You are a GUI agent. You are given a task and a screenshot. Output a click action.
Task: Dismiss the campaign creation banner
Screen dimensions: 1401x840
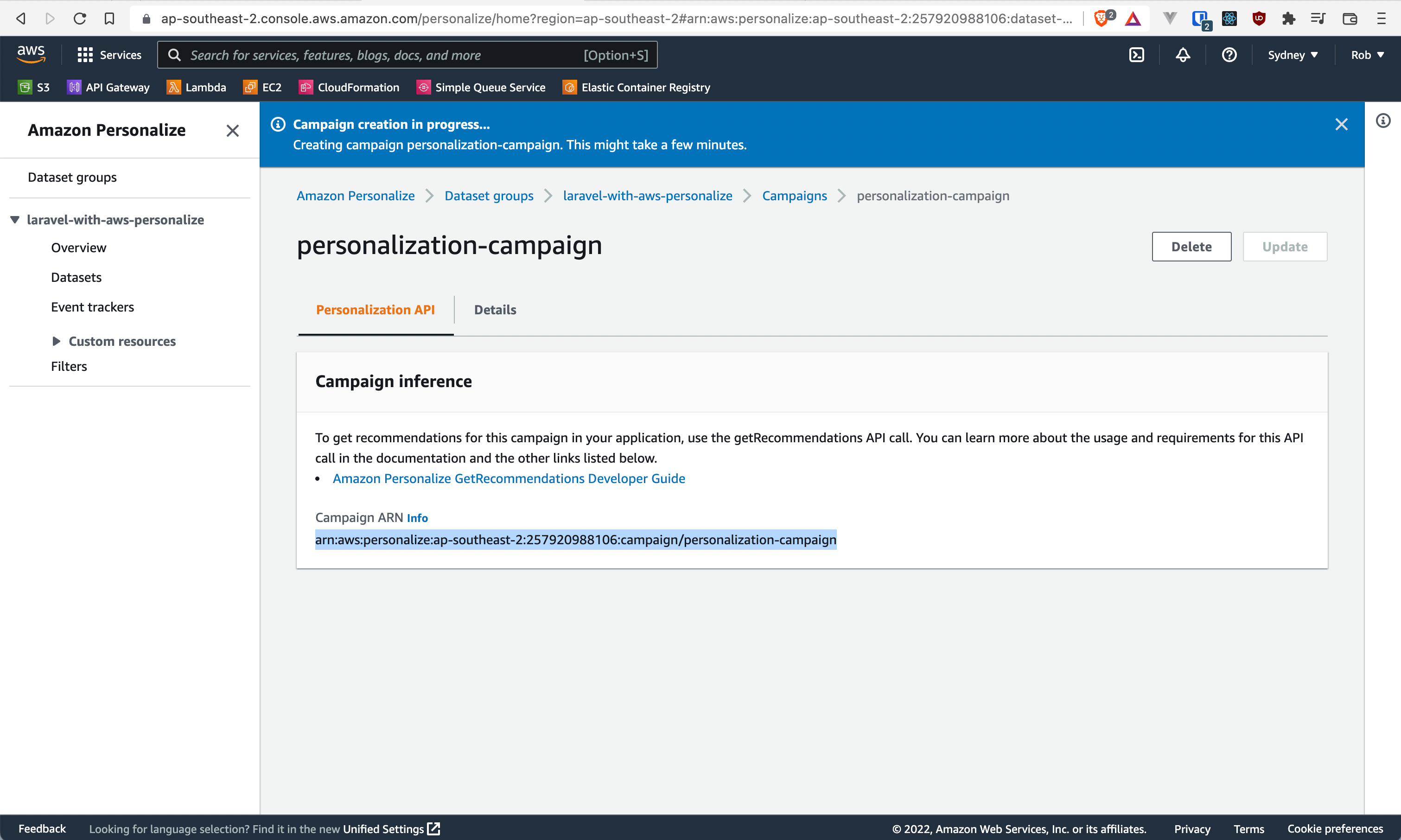pyautogui.click(x=1342, y=124)
